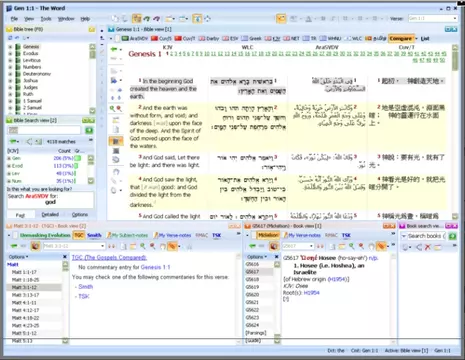The height and width of the screenshot is (360, 465).
Task: Click the four-arrow move icon in top toolbar
Action: (208, 19)
